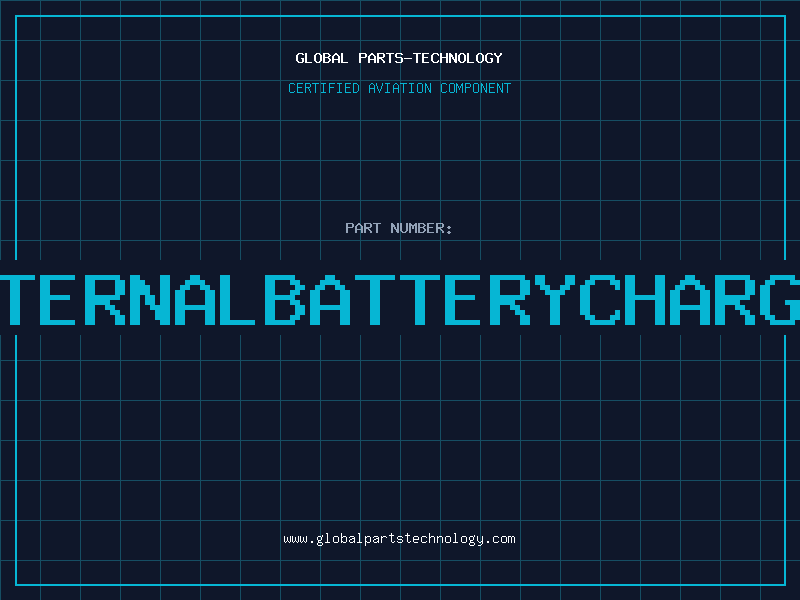
Task: Select the CERTIFIED AVIATION COMPONENT subtitle
Action: (x=399, y=88)
